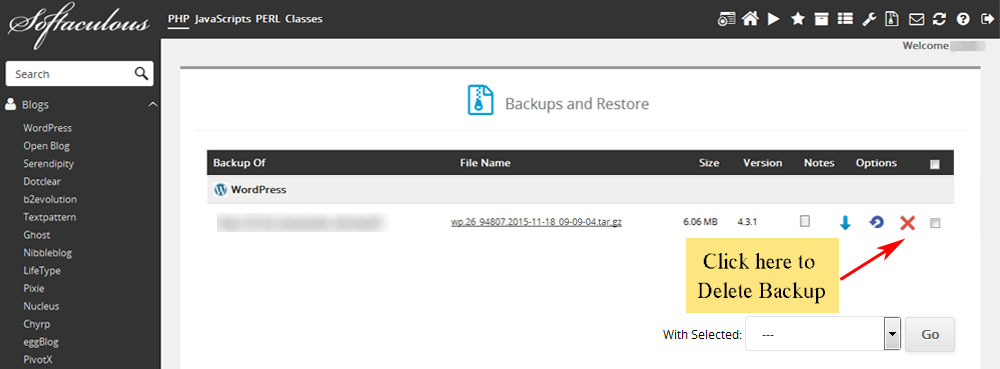Click the Backups and Restore zip icon

(481, 100)
